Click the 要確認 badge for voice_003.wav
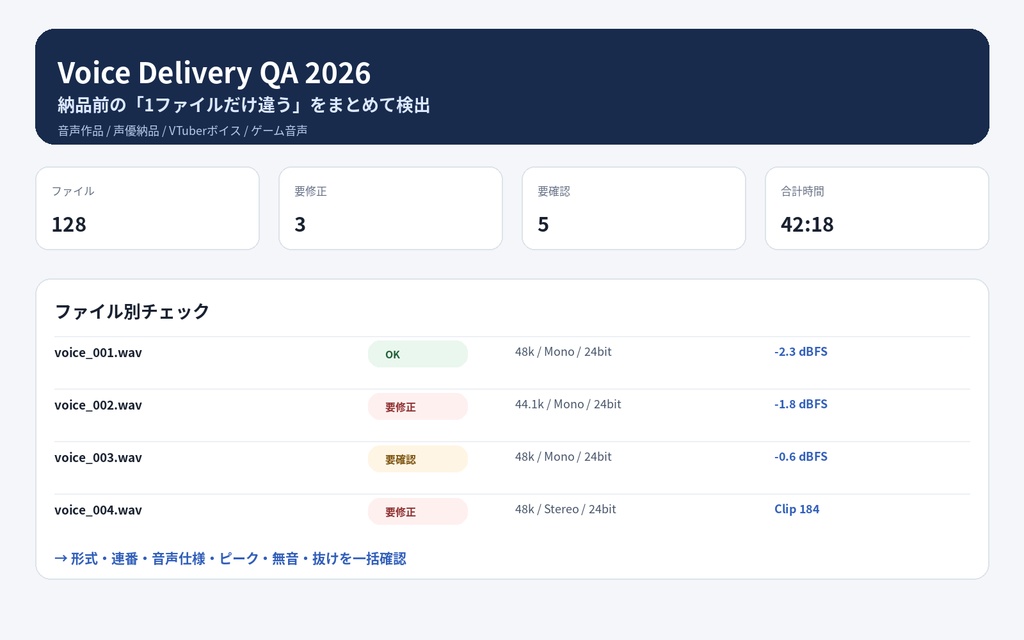This screenshot has height=640, width=1024. [418, 459]
